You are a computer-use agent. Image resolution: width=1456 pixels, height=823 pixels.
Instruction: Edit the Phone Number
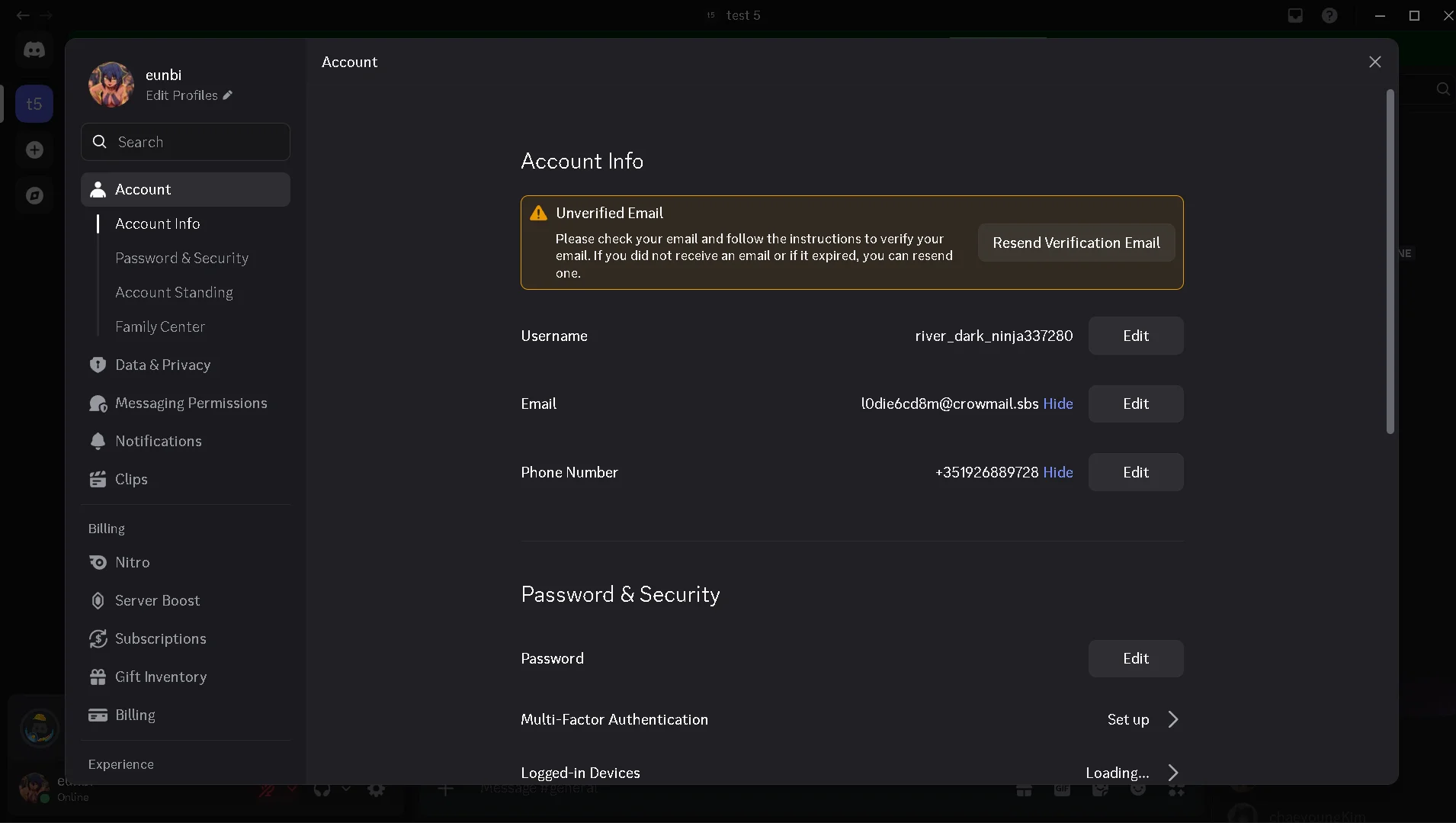pos(1135,472)
